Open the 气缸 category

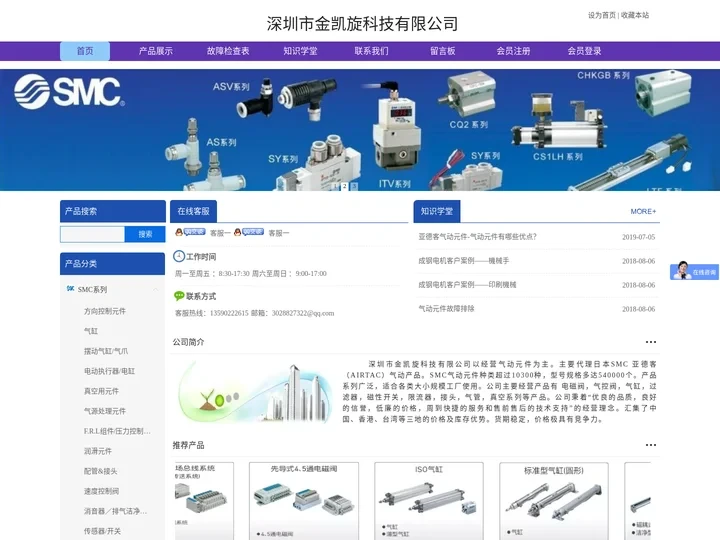coord(91,331)
